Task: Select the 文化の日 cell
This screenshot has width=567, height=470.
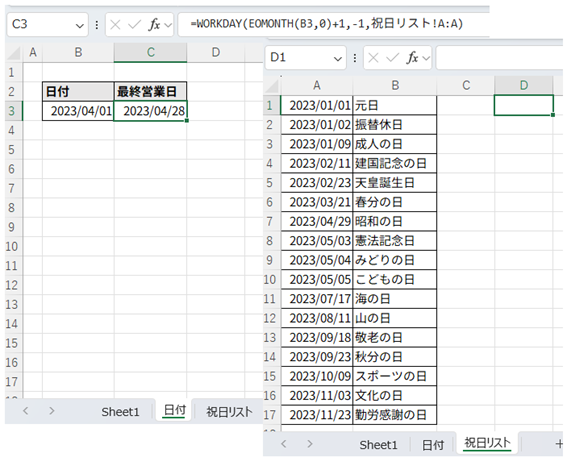Action: click(395, 396)
